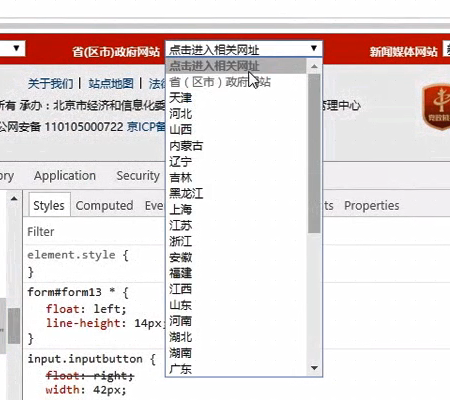Click the dropdown list scroll-down arrow
Screen dimensions: 450x400
pyautogui.click(x=314, y=368)
